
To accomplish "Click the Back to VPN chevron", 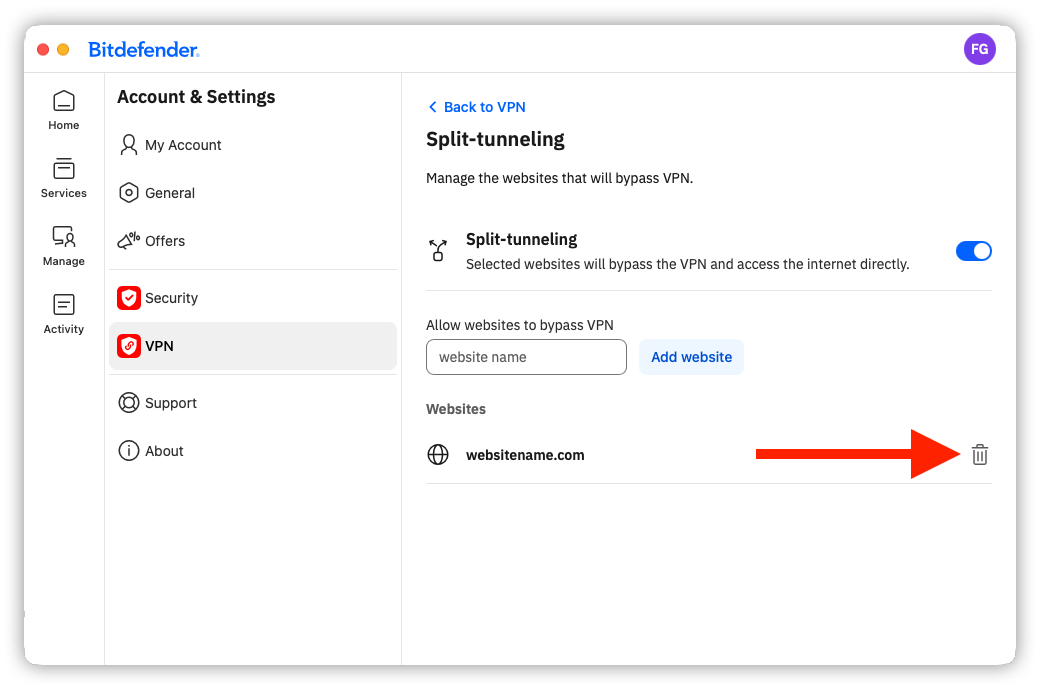I will pos(432,107).
